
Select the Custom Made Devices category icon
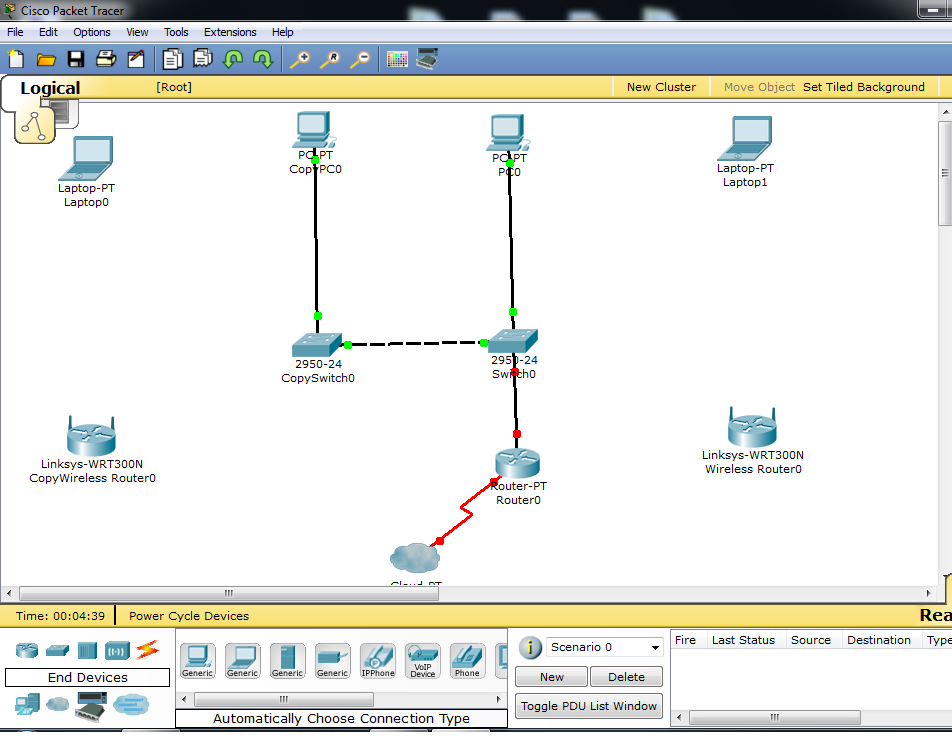(90, 706)
